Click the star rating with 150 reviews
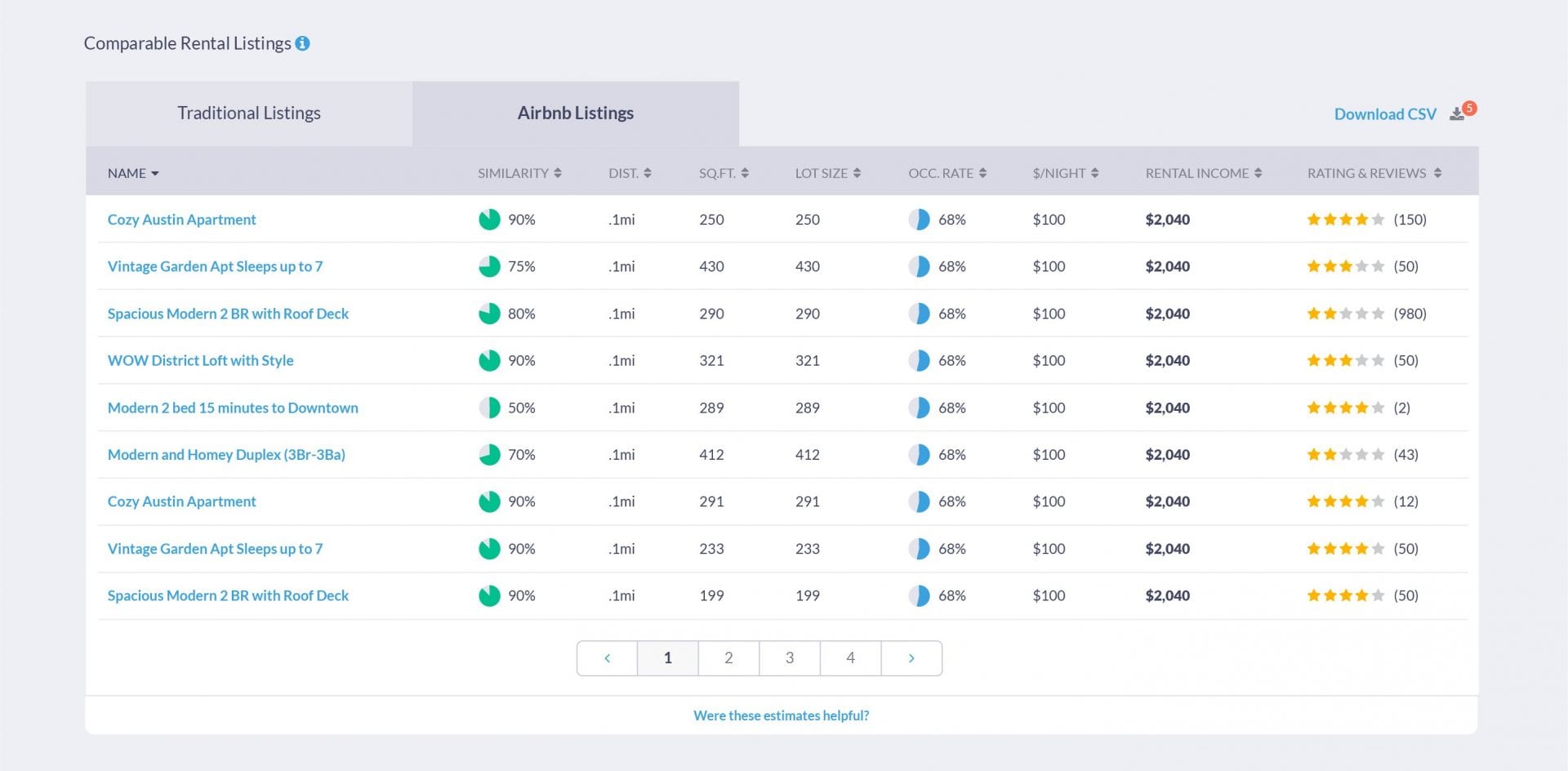This screenshot has width=1568, height=771. pos(1345,220)
